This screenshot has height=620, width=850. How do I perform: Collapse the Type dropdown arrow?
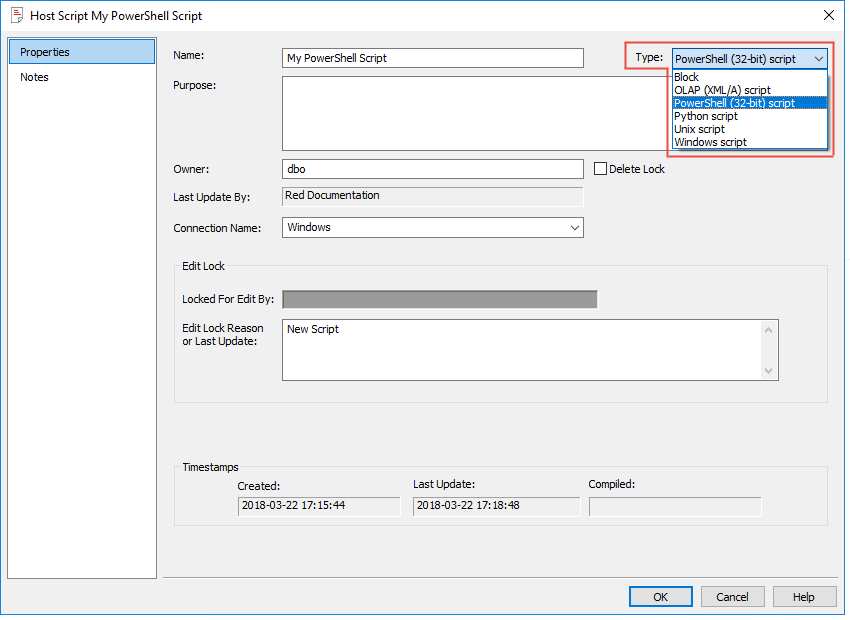pyautogui.click(x=819, y=59)
